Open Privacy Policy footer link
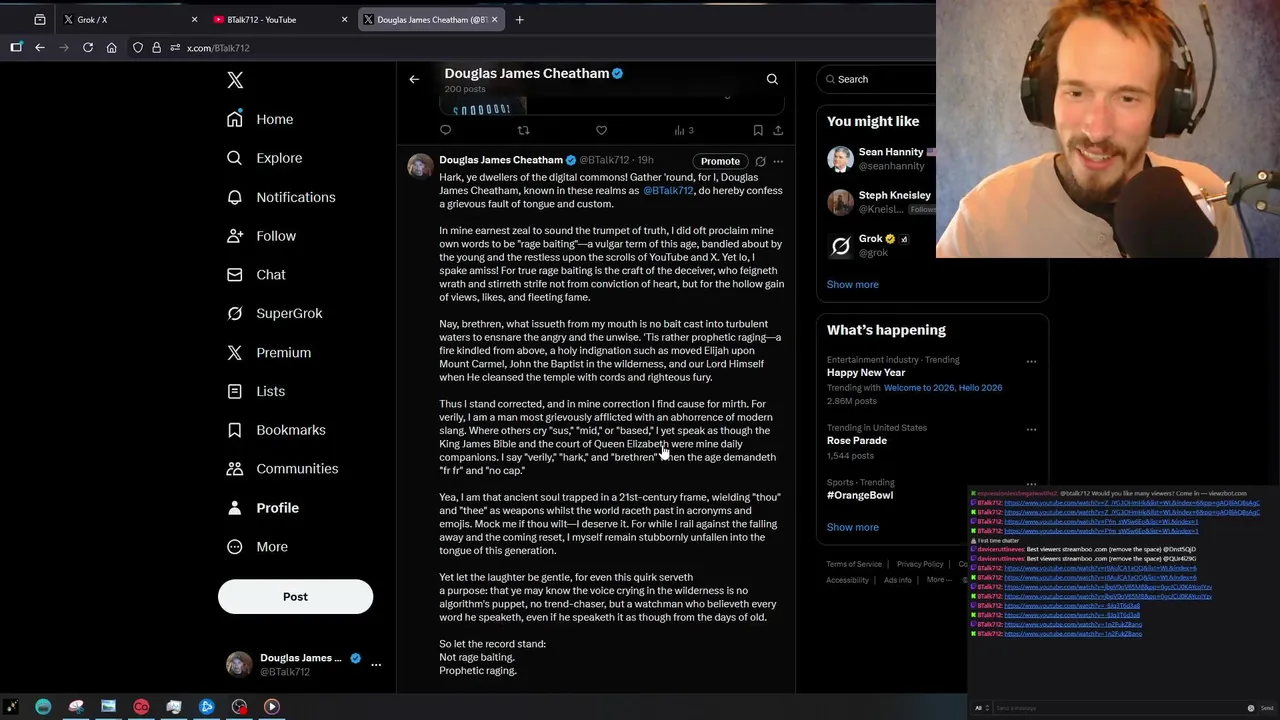The height and width of the screenshot is (720, 1280). click(x=920, y=564)
